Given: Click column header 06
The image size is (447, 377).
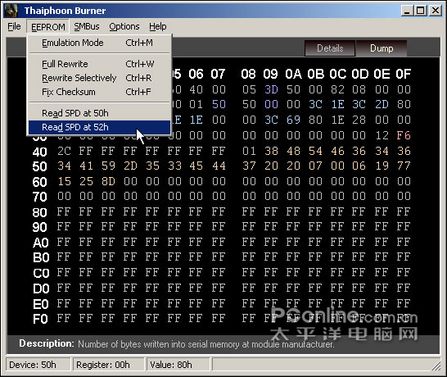Looking at the screenshot, I should tap(196, 74).
